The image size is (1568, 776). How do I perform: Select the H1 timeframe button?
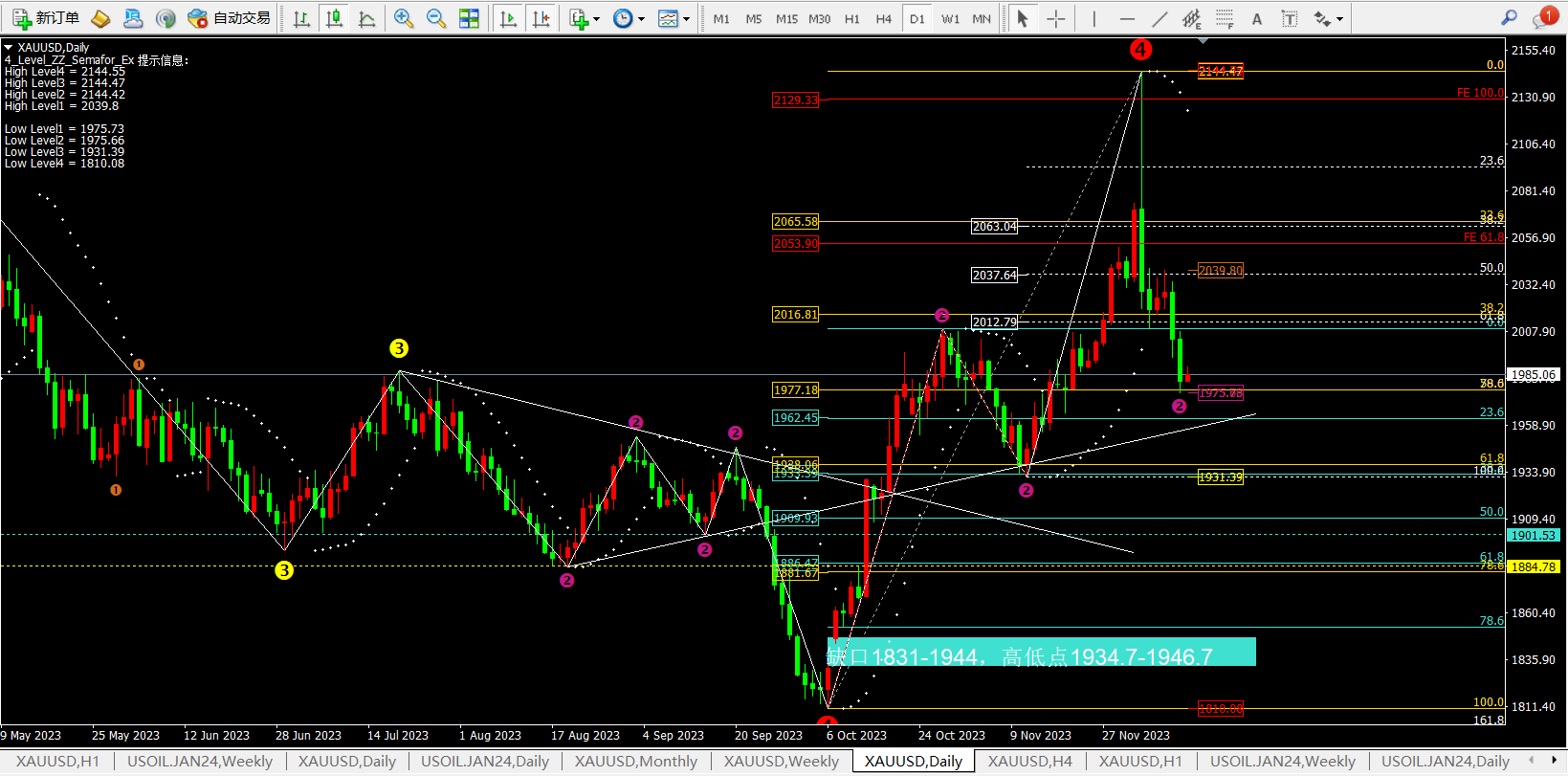click(x=851, y=19)
